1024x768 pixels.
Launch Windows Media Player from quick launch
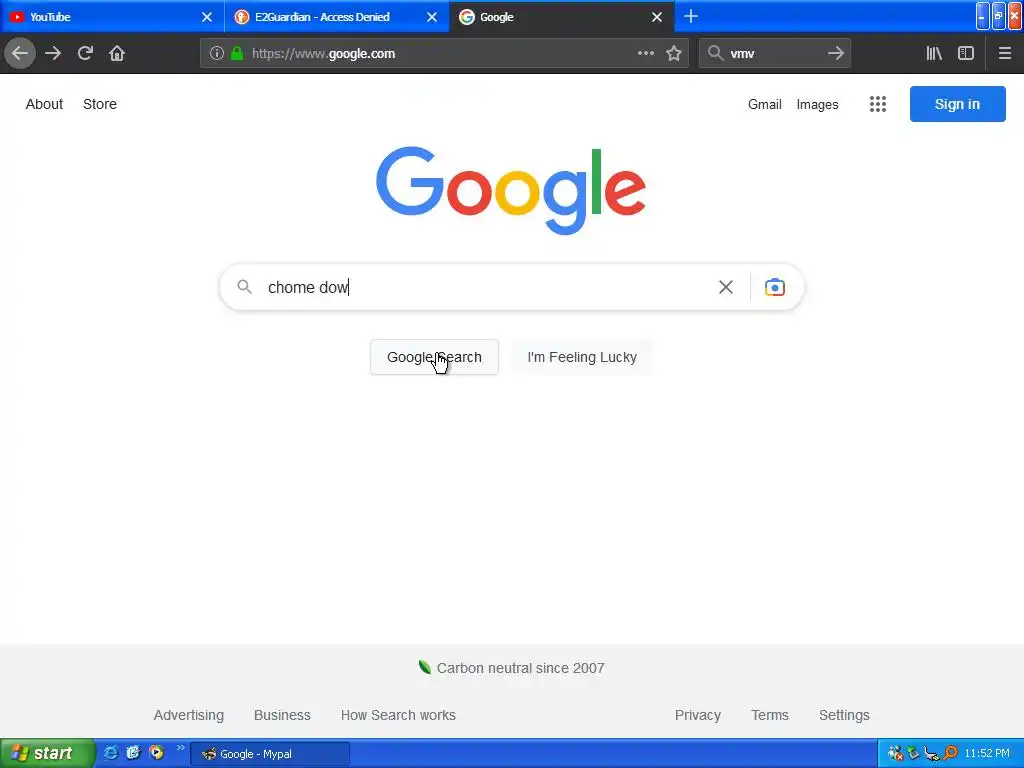157,752
